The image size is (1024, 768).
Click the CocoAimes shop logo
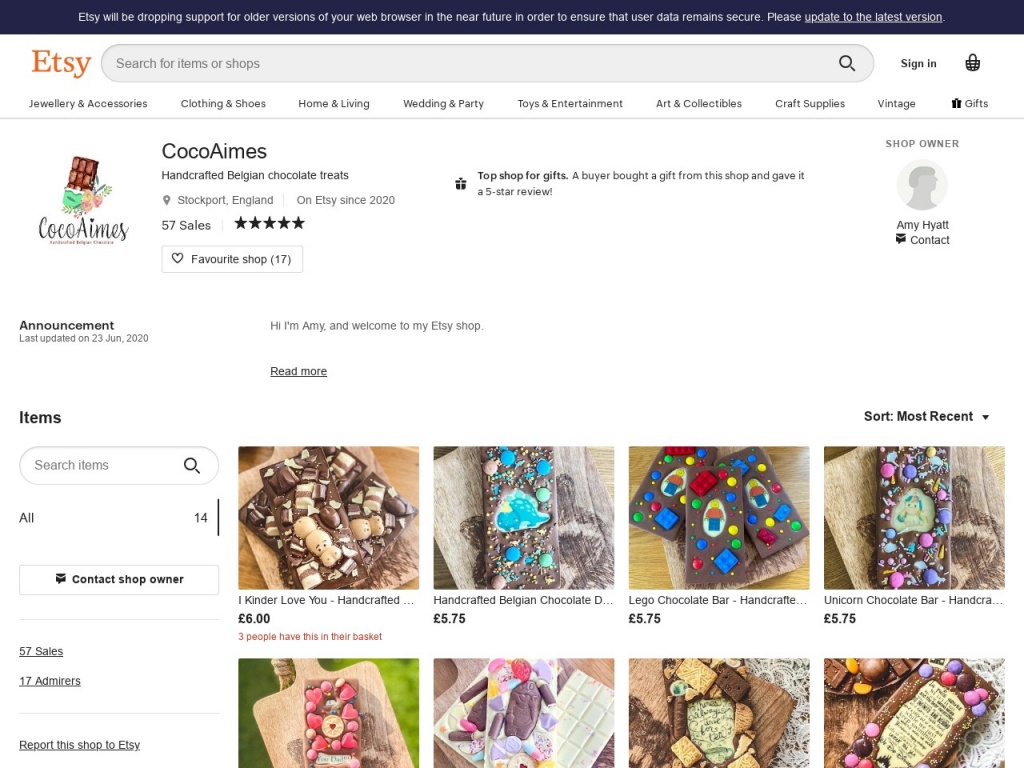83,201
